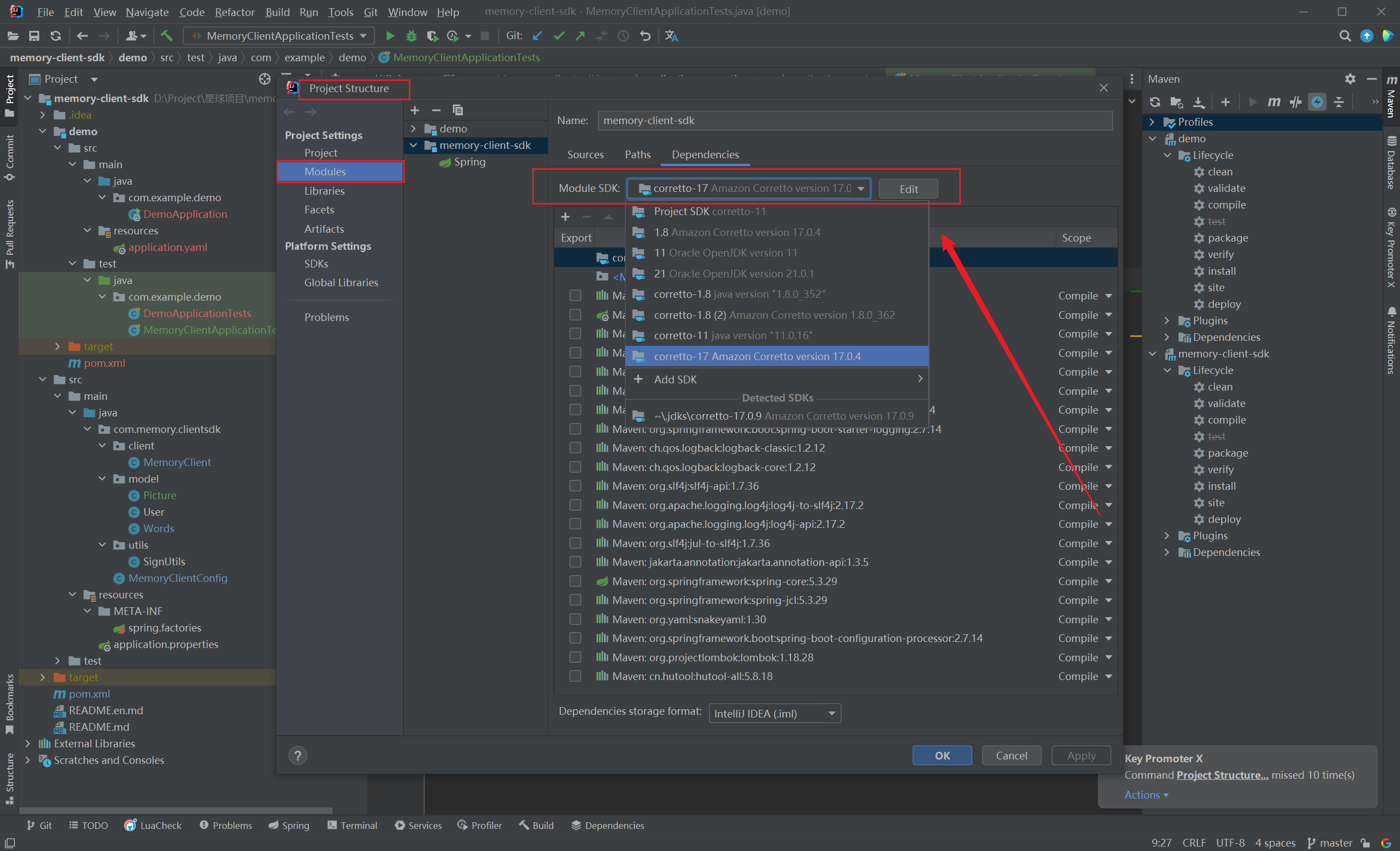This screenshot has height=851, width=1400.
Task: Build the project with the hammer icon
Action: (x=167, y=36)
